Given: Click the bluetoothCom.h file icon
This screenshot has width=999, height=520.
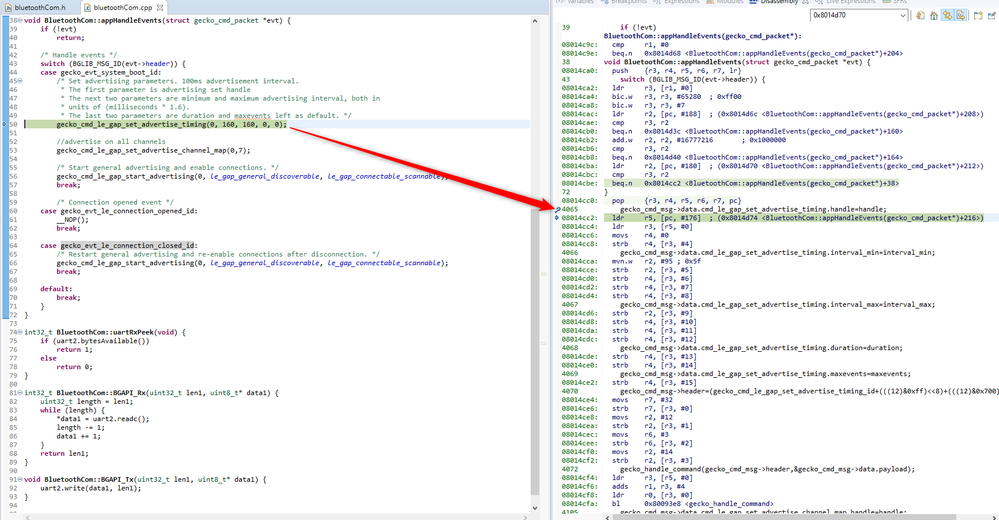Looking at the screenshot, I should coord(8,8).
